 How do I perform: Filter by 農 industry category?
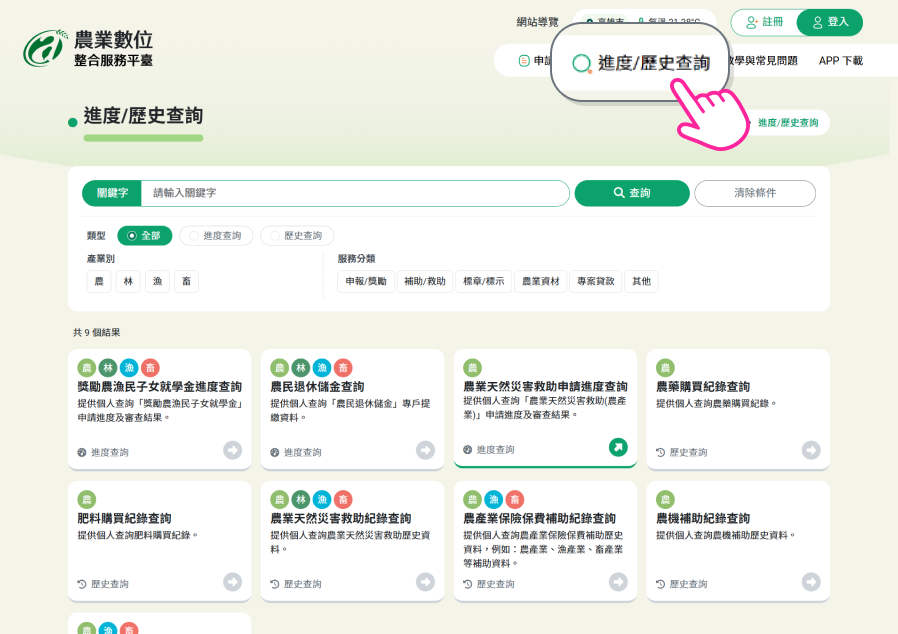98,282
